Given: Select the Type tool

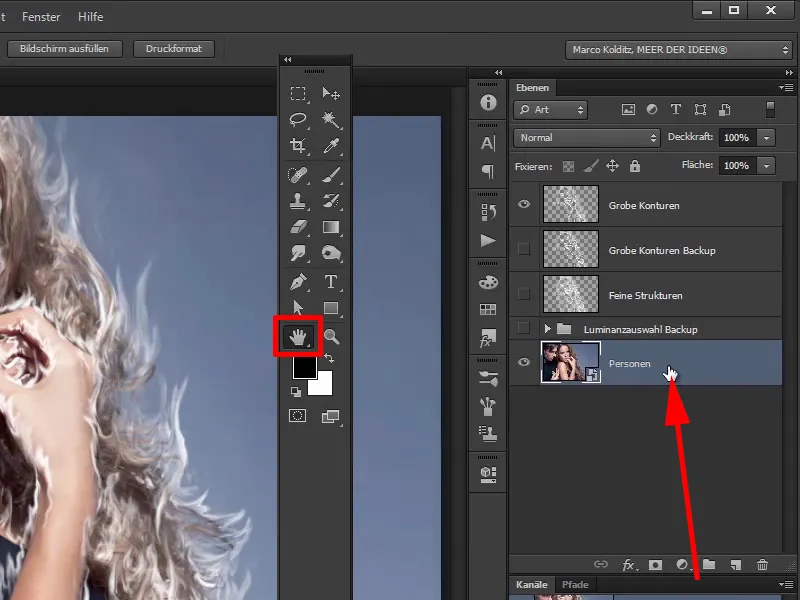Looking at the screenshot, I should (x=331, y=282).
